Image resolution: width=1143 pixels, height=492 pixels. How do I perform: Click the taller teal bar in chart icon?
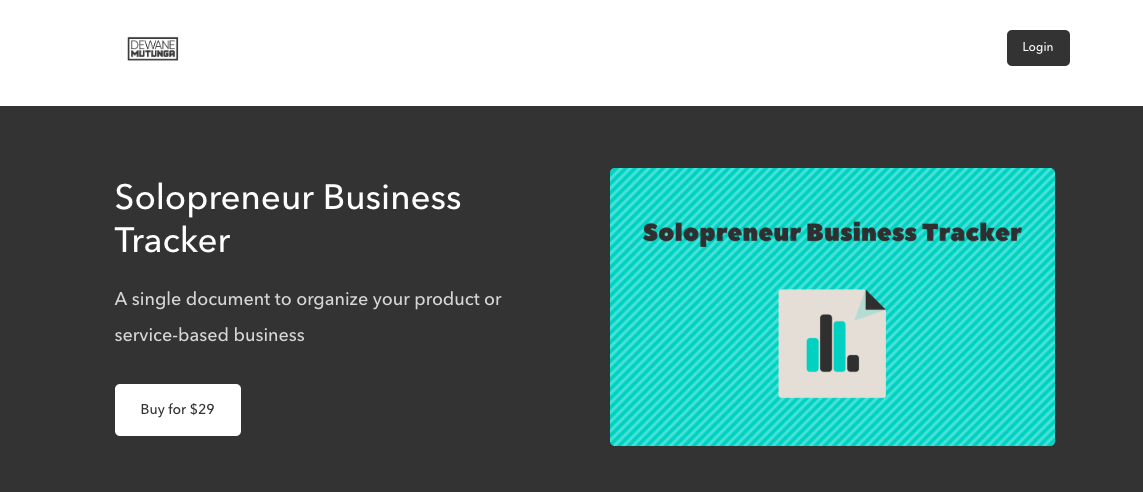(x=839, y=346)
